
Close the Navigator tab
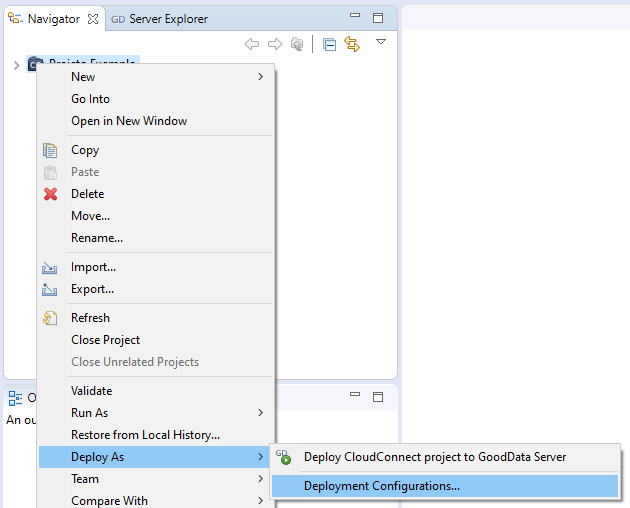coord(93,19)
